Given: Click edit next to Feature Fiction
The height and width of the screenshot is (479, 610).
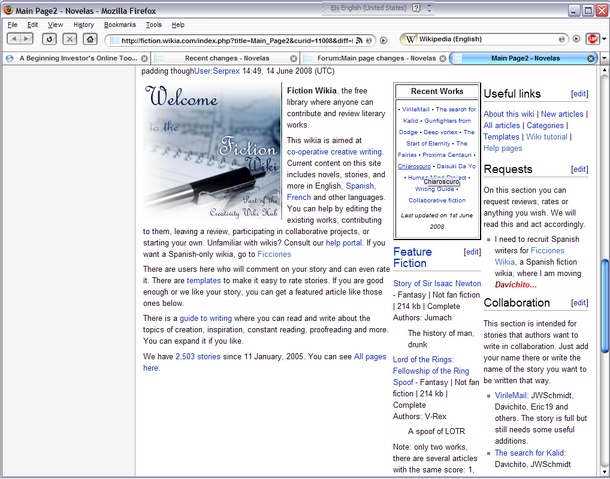Looking at the screenshot, I should [472, 252].
